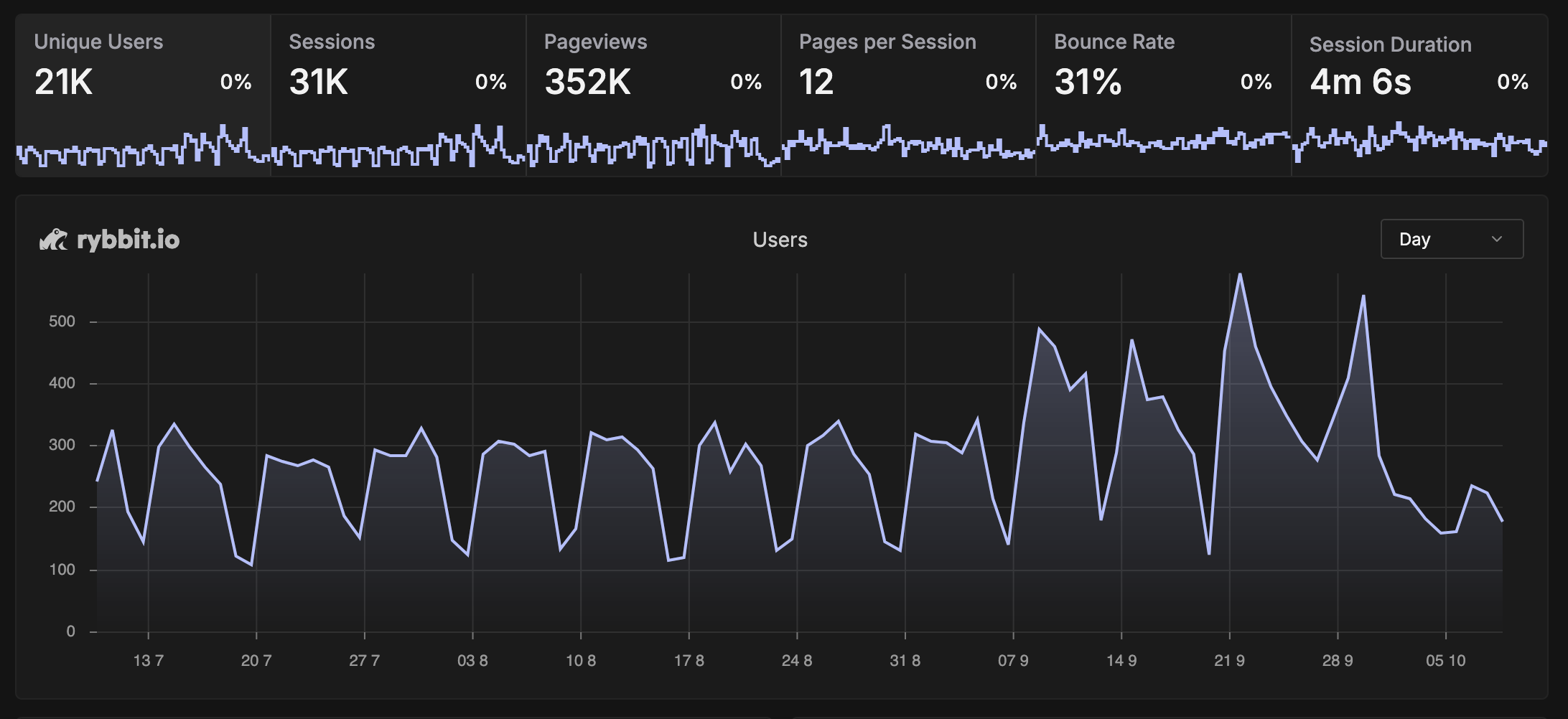The width and height of the screenshot is (1568, 719).
Task: Select the Unique Users metric card
Action: click(x=143, y=65)
